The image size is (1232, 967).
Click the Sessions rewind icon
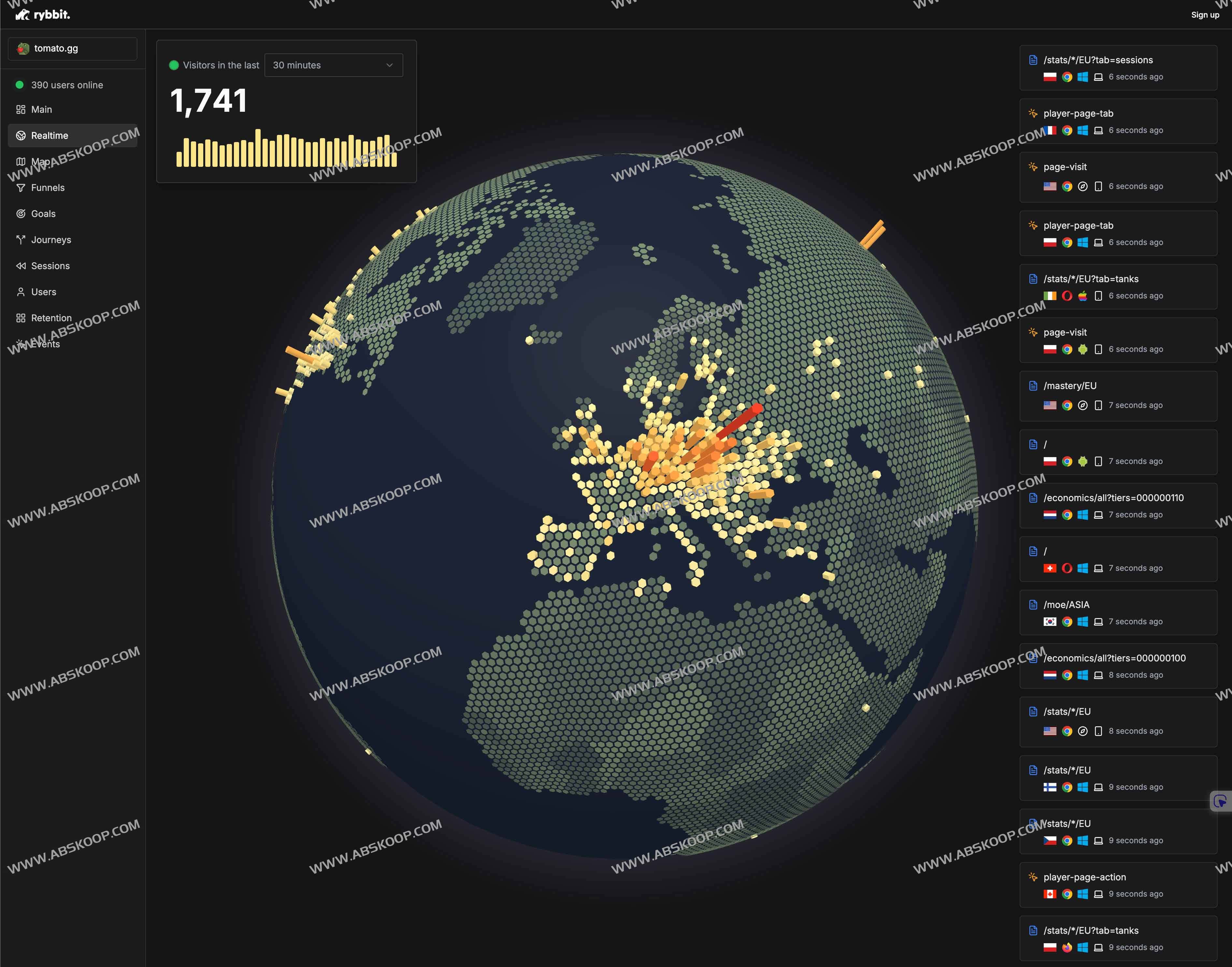pos(21,266)
